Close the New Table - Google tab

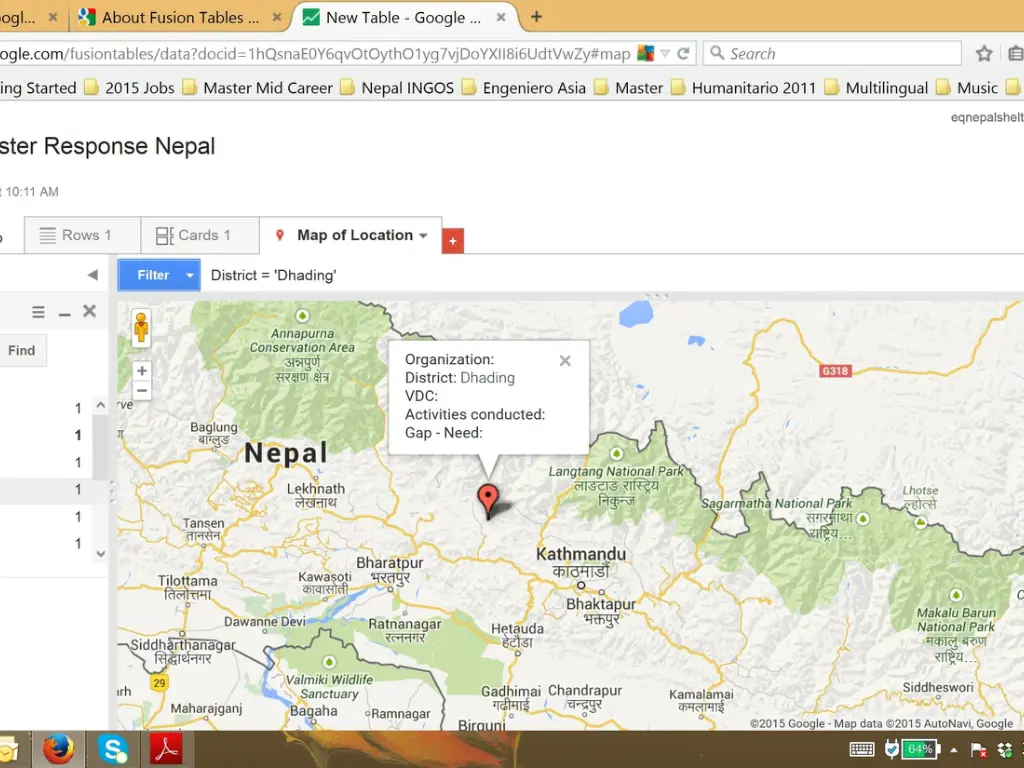click(501, 18)
